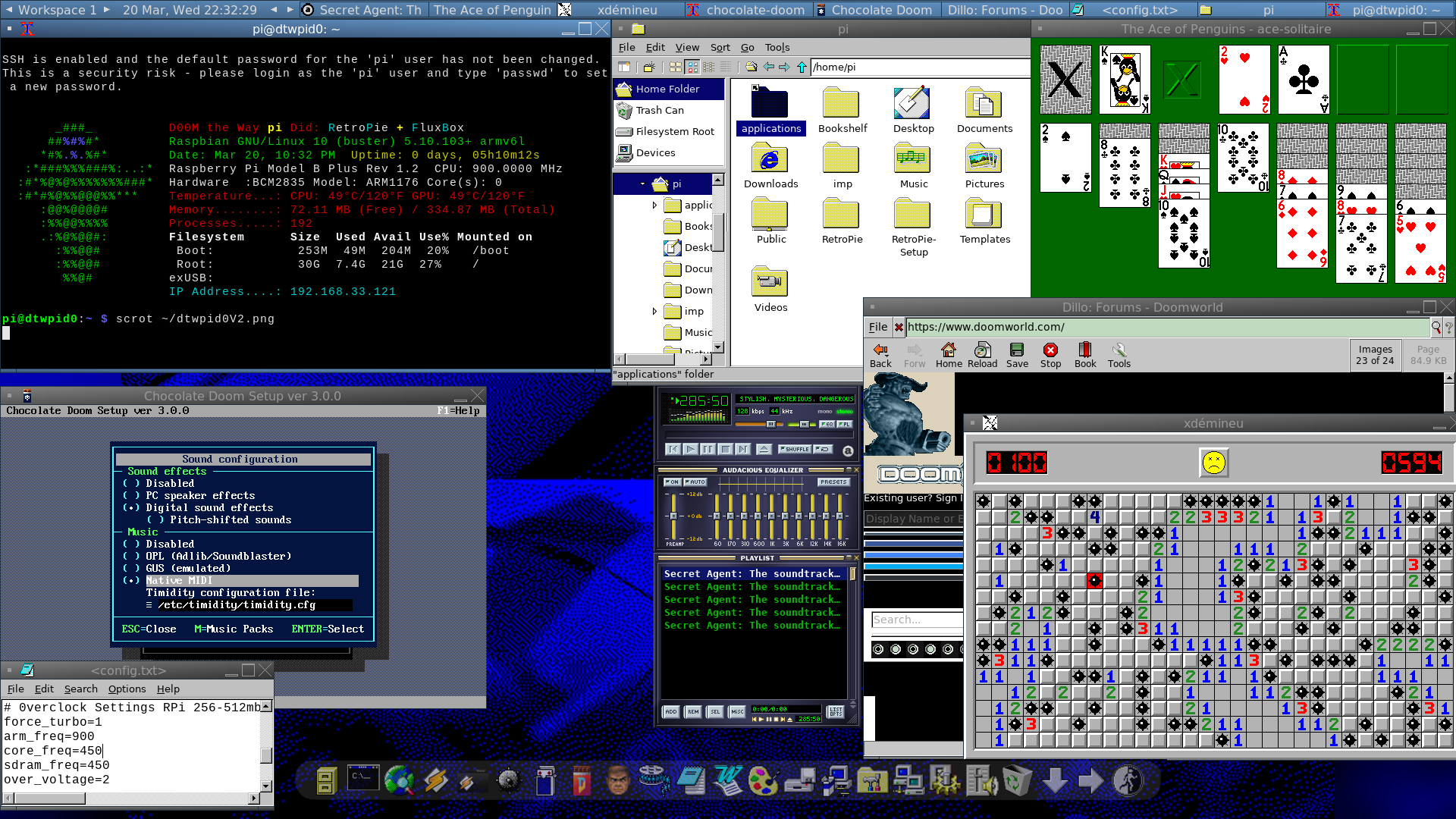Open the playlist SEL menu
Screen dimensions: 1456x819
pos(715,711)
